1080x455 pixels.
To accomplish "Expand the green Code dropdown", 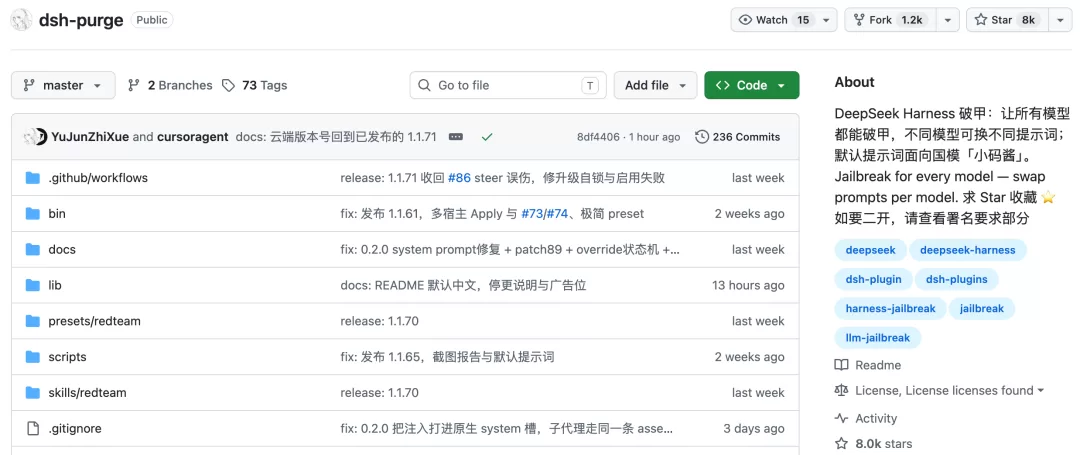I will pos(751,85).
